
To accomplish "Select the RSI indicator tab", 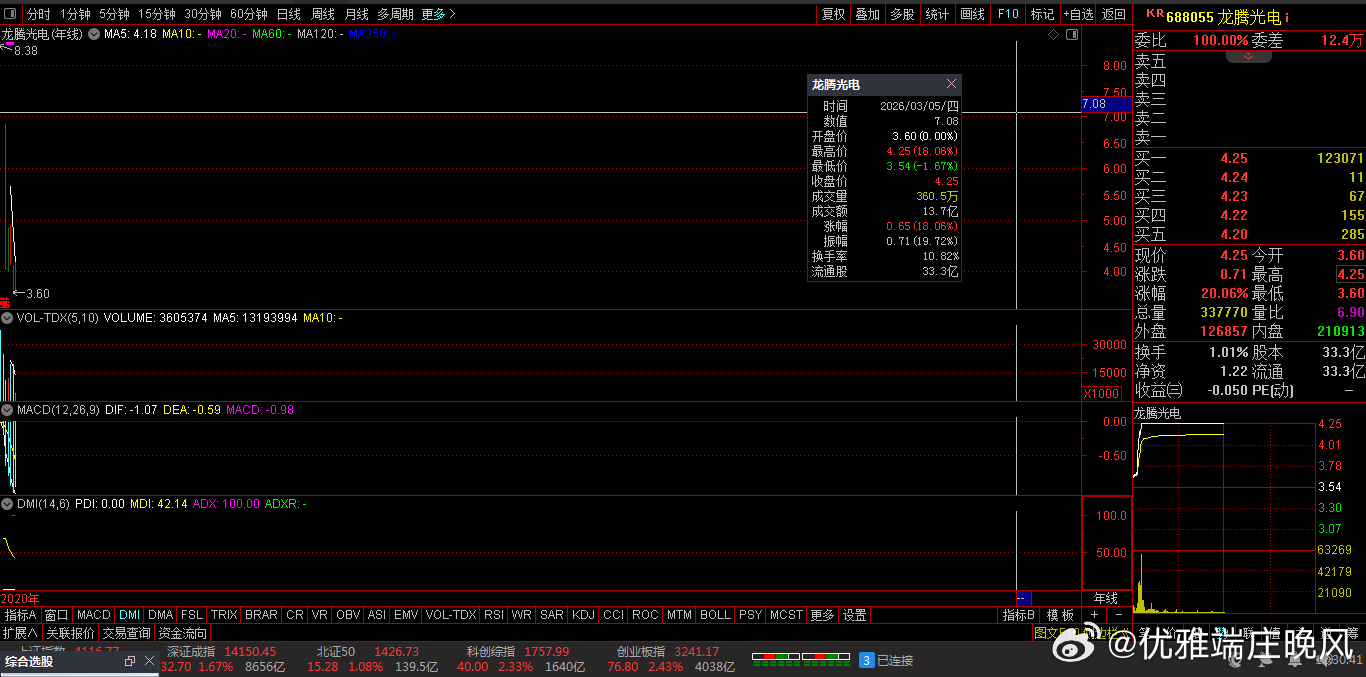I will click(x=493, y=615).
